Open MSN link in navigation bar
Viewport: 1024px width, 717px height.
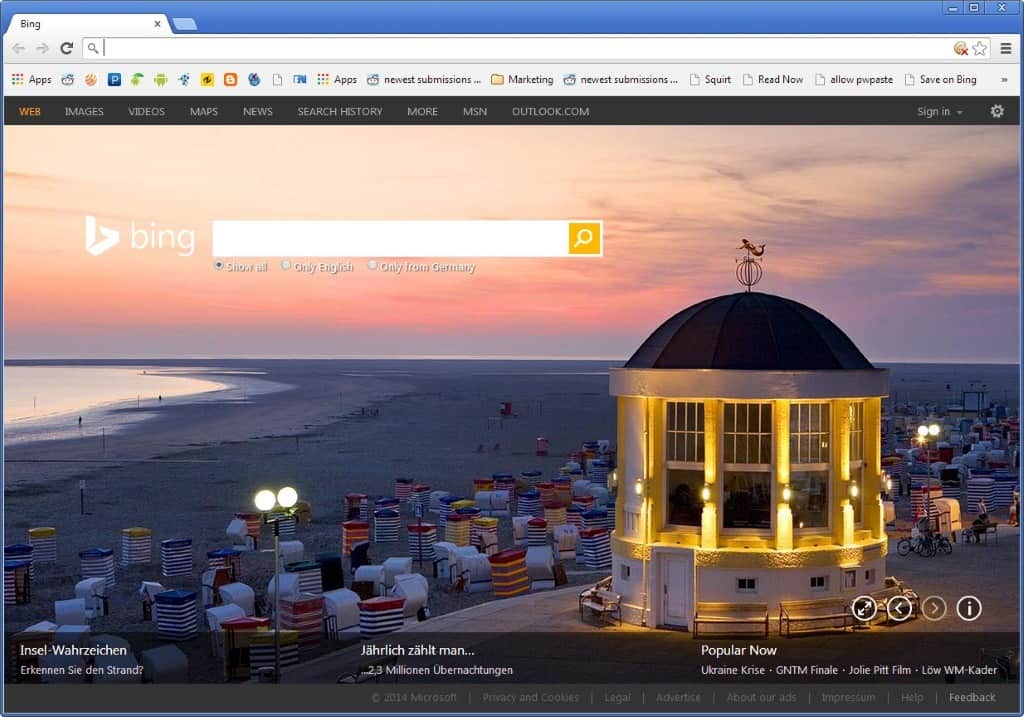[475, 112]
